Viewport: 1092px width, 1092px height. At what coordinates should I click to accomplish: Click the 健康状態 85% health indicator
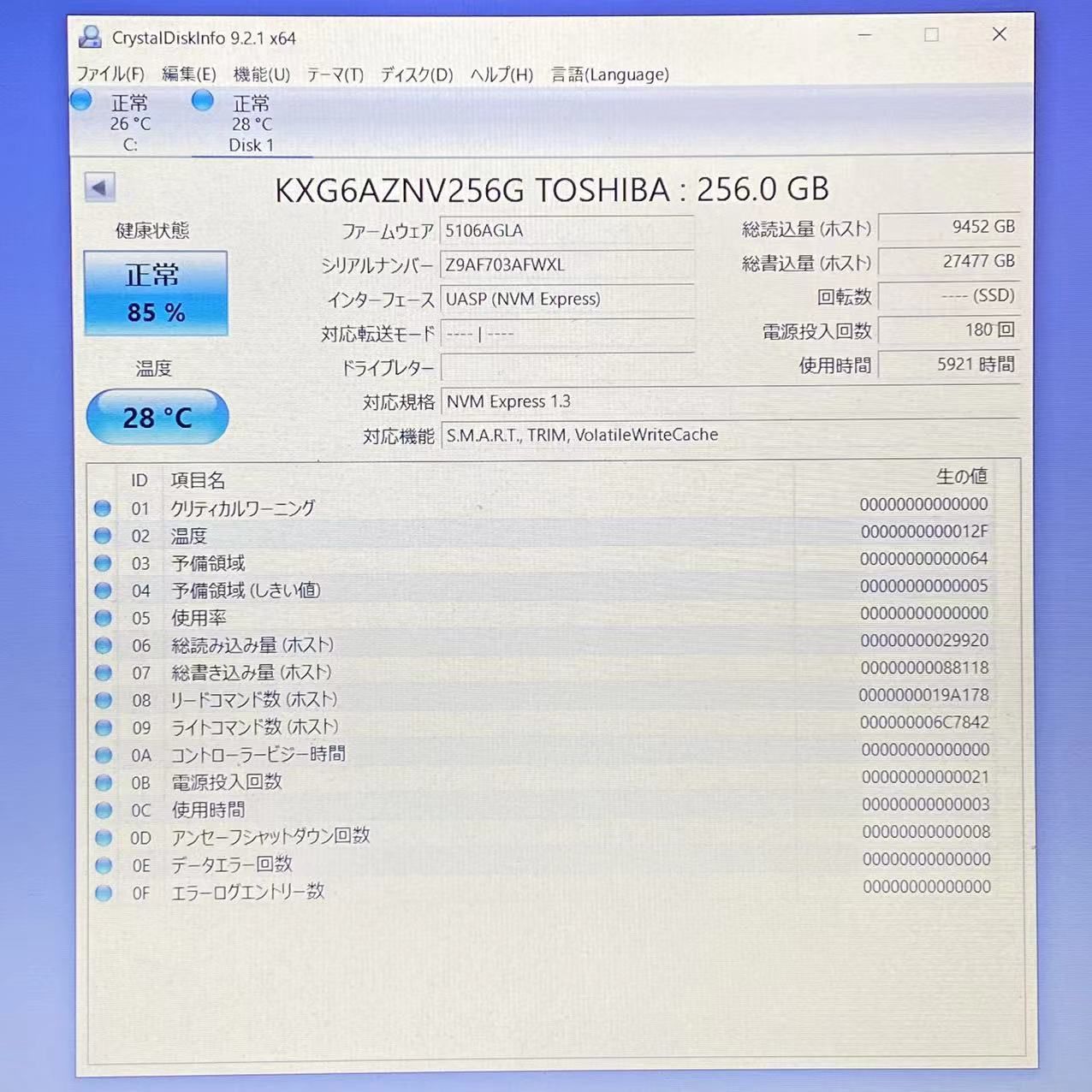coord(156,294)
